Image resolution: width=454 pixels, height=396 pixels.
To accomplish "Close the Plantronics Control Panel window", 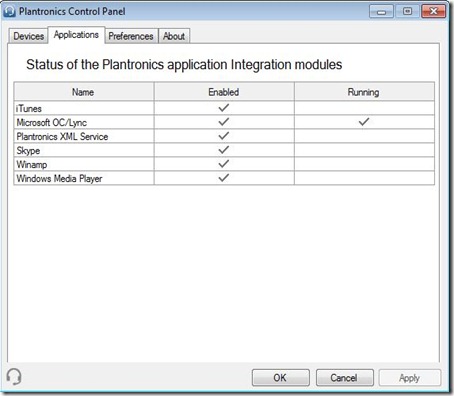I will pos(433,11).
